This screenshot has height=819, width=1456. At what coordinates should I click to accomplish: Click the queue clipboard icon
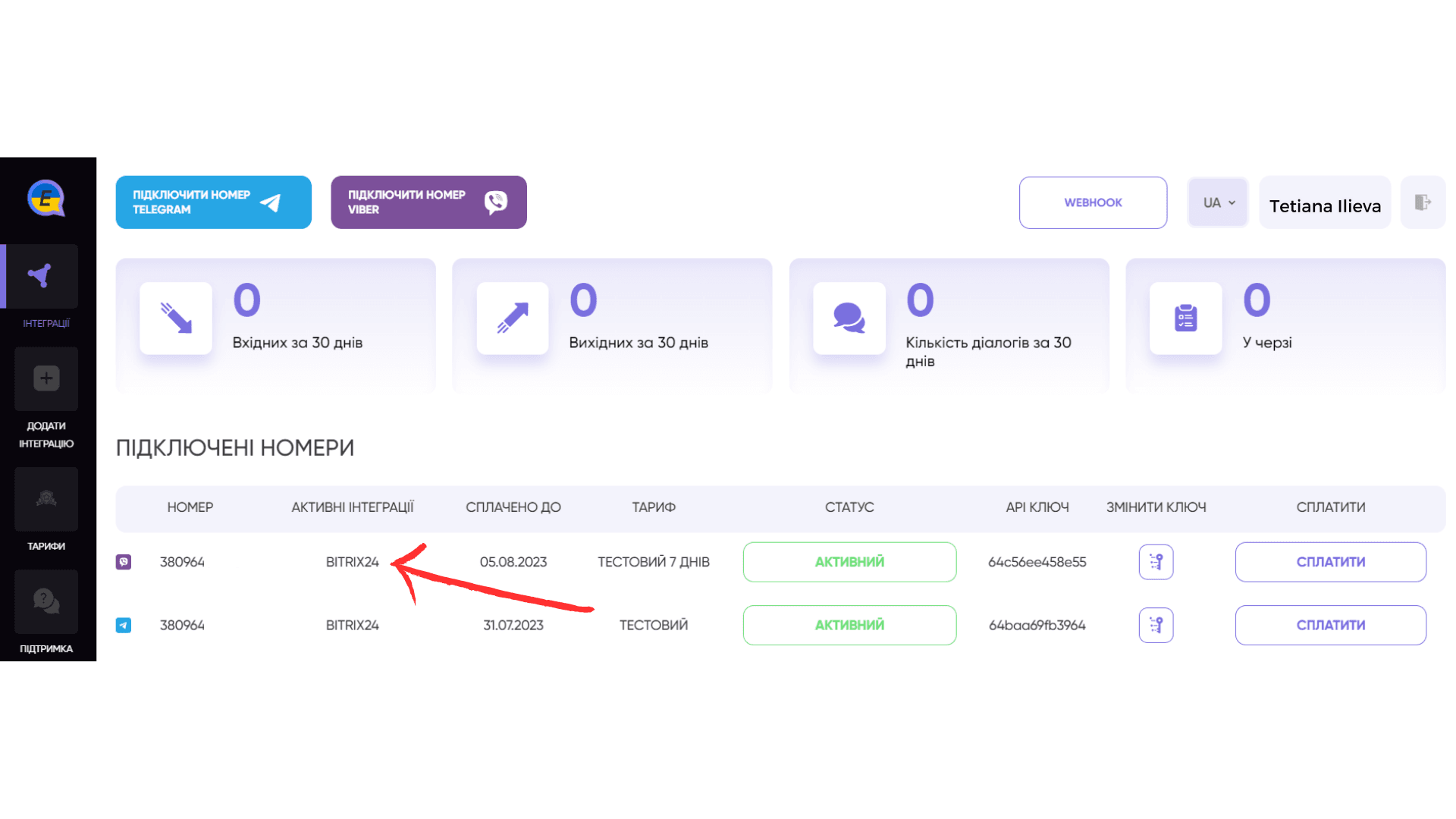[1186, 318]
